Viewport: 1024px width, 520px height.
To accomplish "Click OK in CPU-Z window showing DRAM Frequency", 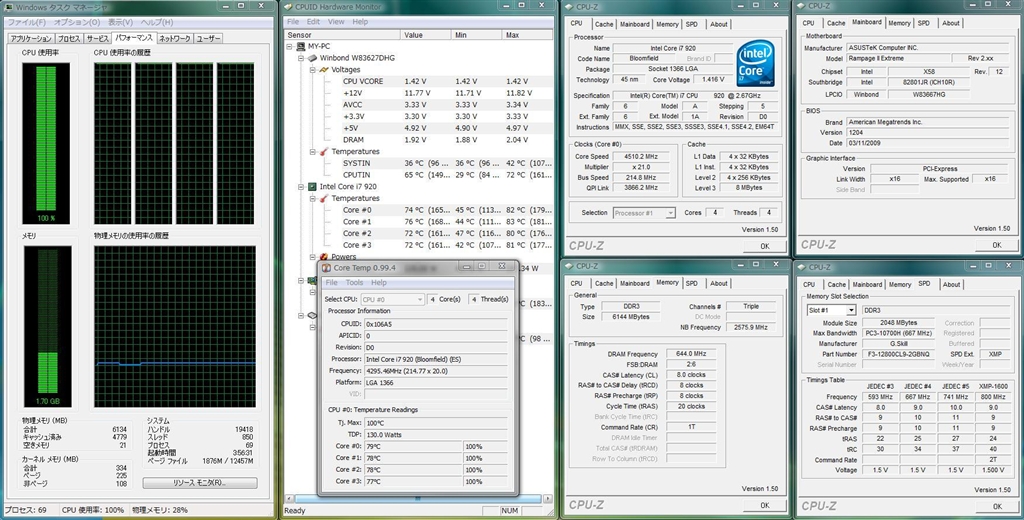I will click(x=765, y=506).
